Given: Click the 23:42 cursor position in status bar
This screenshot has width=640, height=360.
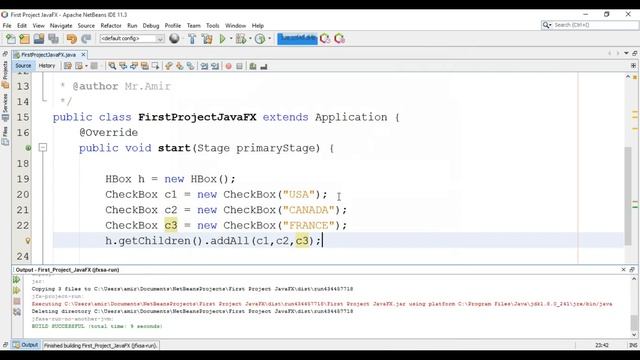Looking at the screenshot, I should tap(602, 346).
